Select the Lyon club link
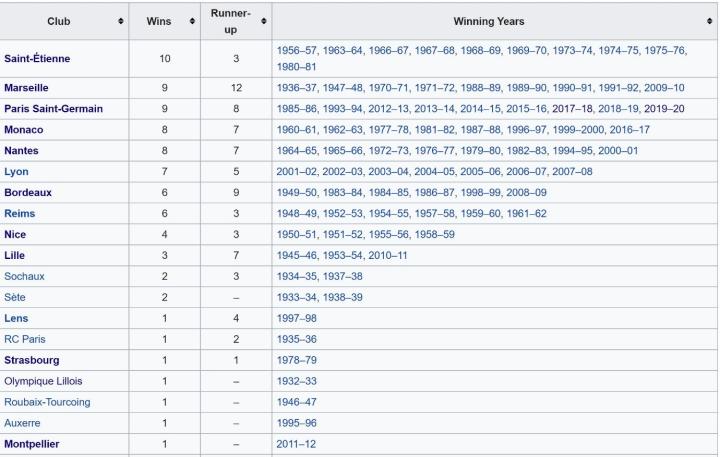Viewport: 720px width, 457px height. click(x=16, y=171)
